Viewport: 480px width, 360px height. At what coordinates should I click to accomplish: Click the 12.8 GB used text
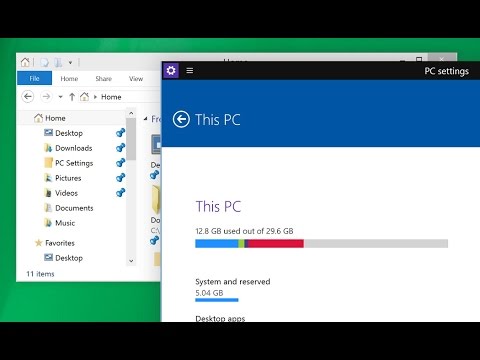244,231
